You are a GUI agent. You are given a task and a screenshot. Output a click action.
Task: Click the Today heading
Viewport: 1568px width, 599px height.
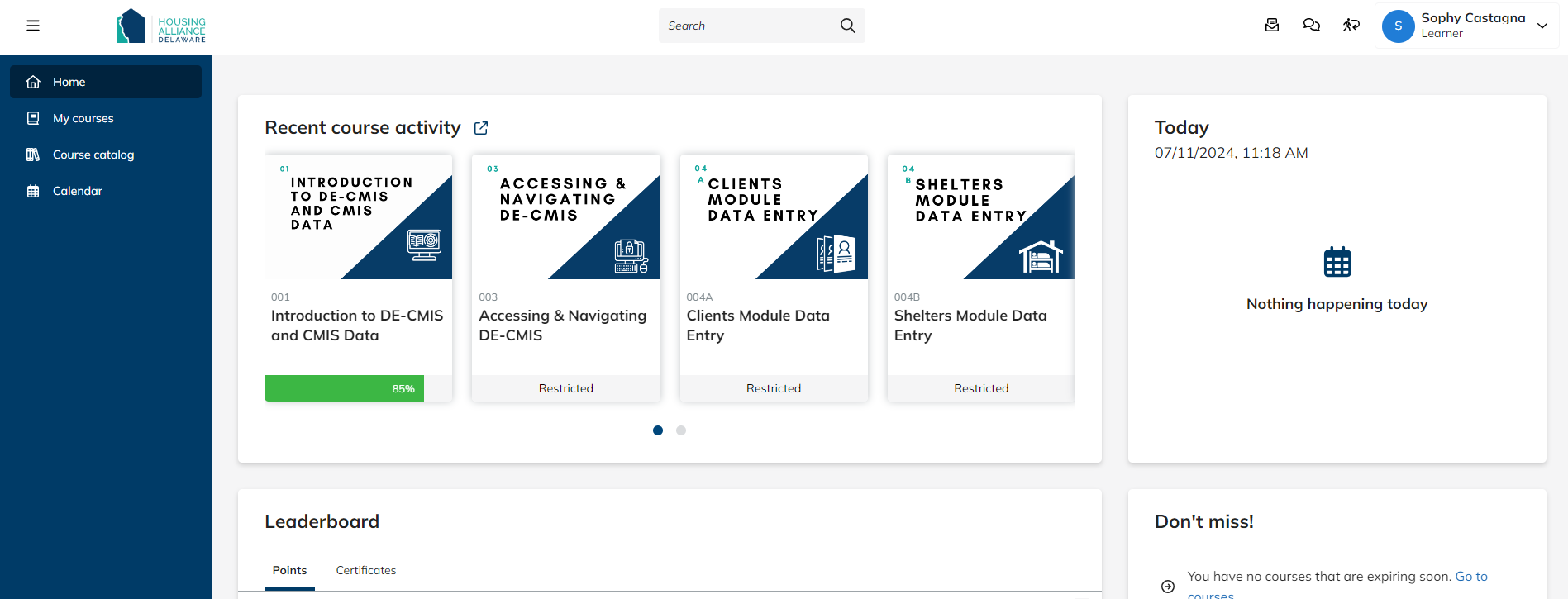coord(1182,127)
